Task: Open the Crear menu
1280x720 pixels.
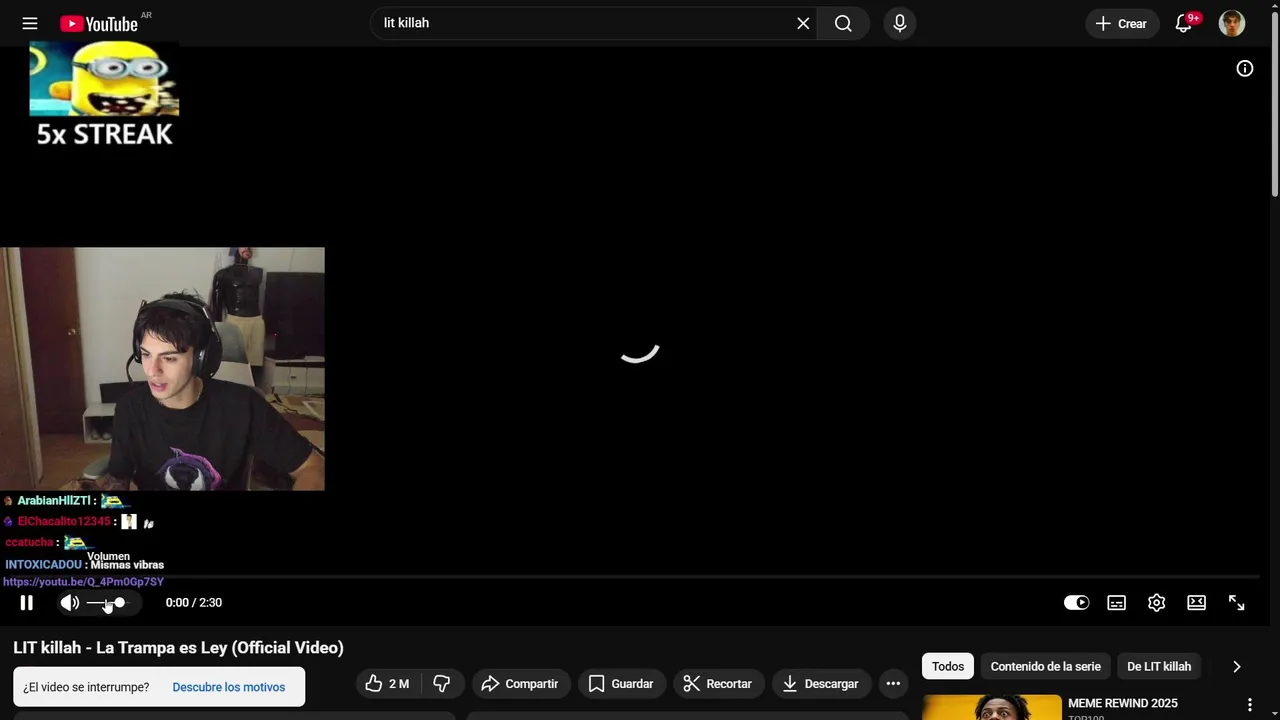Action: coord(1121,23)
